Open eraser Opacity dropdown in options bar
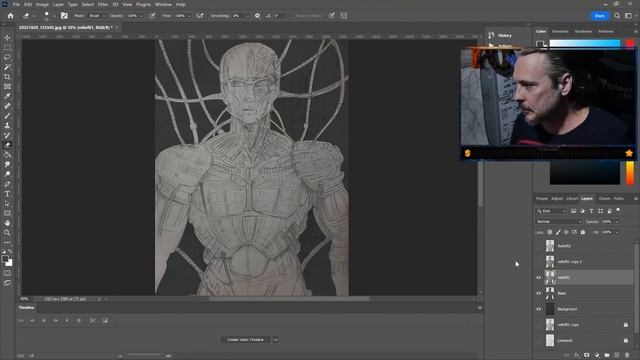The image size is (640, 360). [x=142, y=16]
